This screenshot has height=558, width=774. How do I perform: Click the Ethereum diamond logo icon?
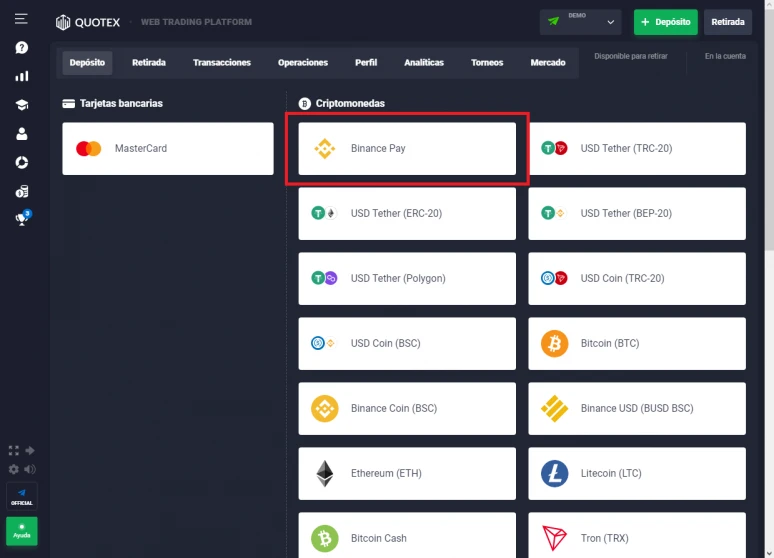325,474
